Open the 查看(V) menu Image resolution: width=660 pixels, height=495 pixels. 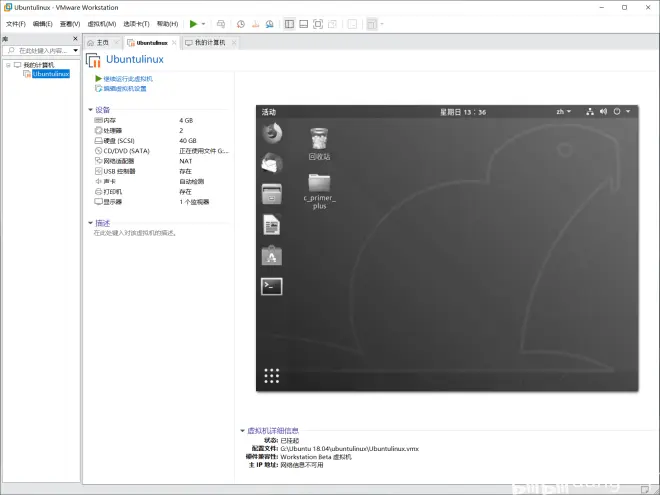pyautogui.click(x=69, y=24)
